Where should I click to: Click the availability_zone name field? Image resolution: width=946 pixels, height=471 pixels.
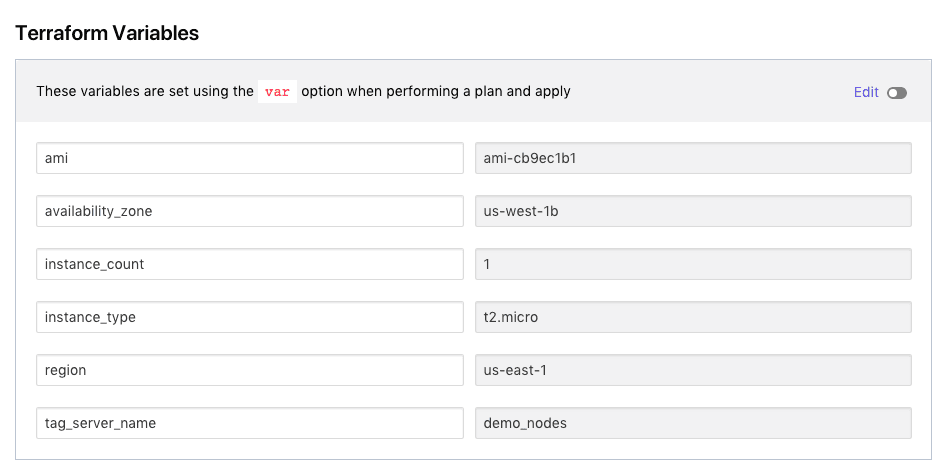click(x=249, y=211)
